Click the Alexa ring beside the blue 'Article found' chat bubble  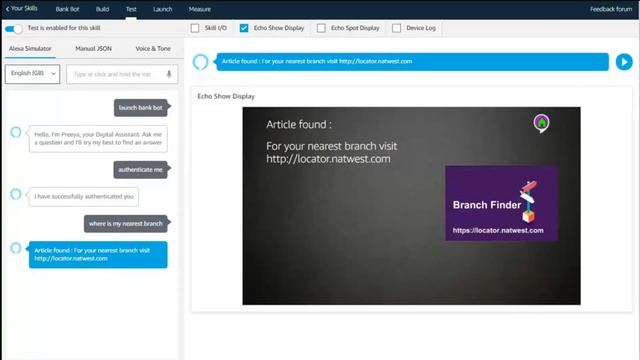pyautogui.click(x=16, y=248)
